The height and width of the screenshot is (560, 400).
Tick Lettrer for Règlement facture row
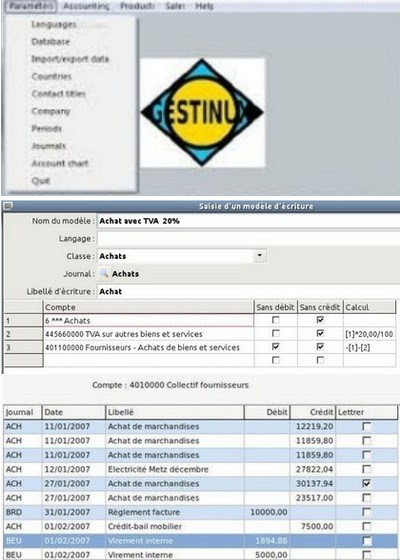[366, 512]
